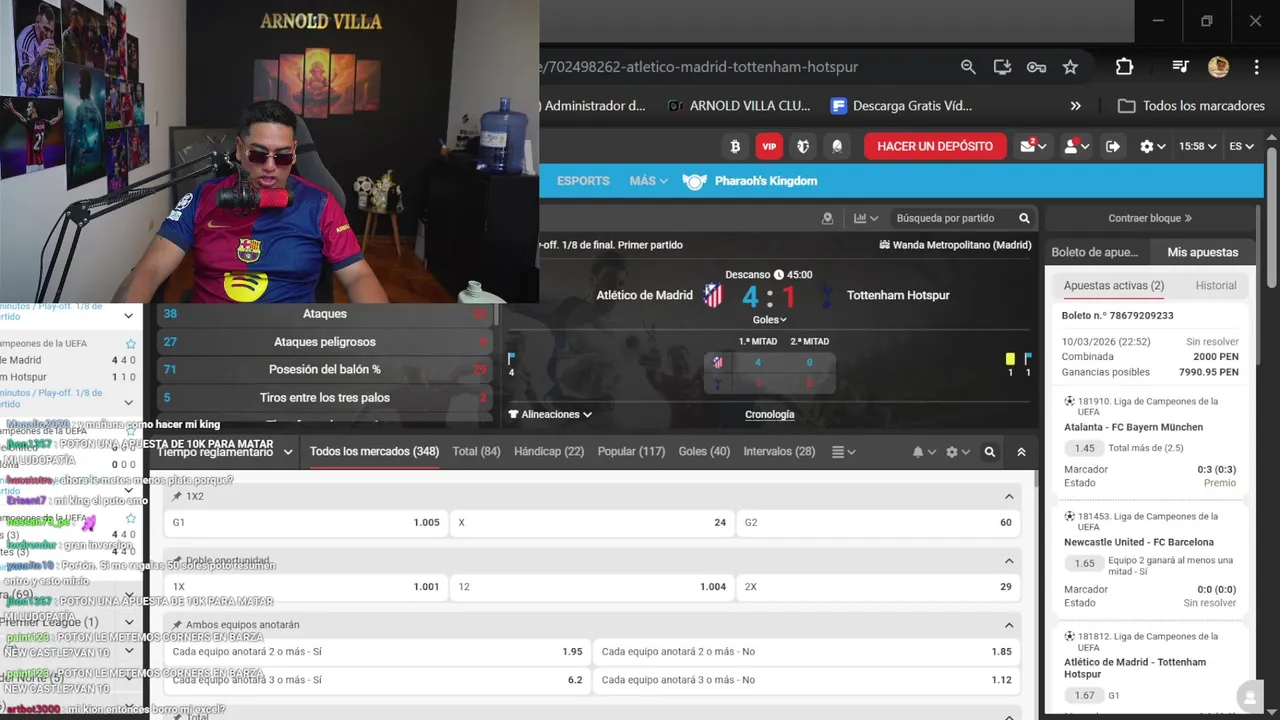This screenshot has width=1280, height=720.
Task: Collapse Ambos equipos anotarán market
Action: click(1009, 625)
